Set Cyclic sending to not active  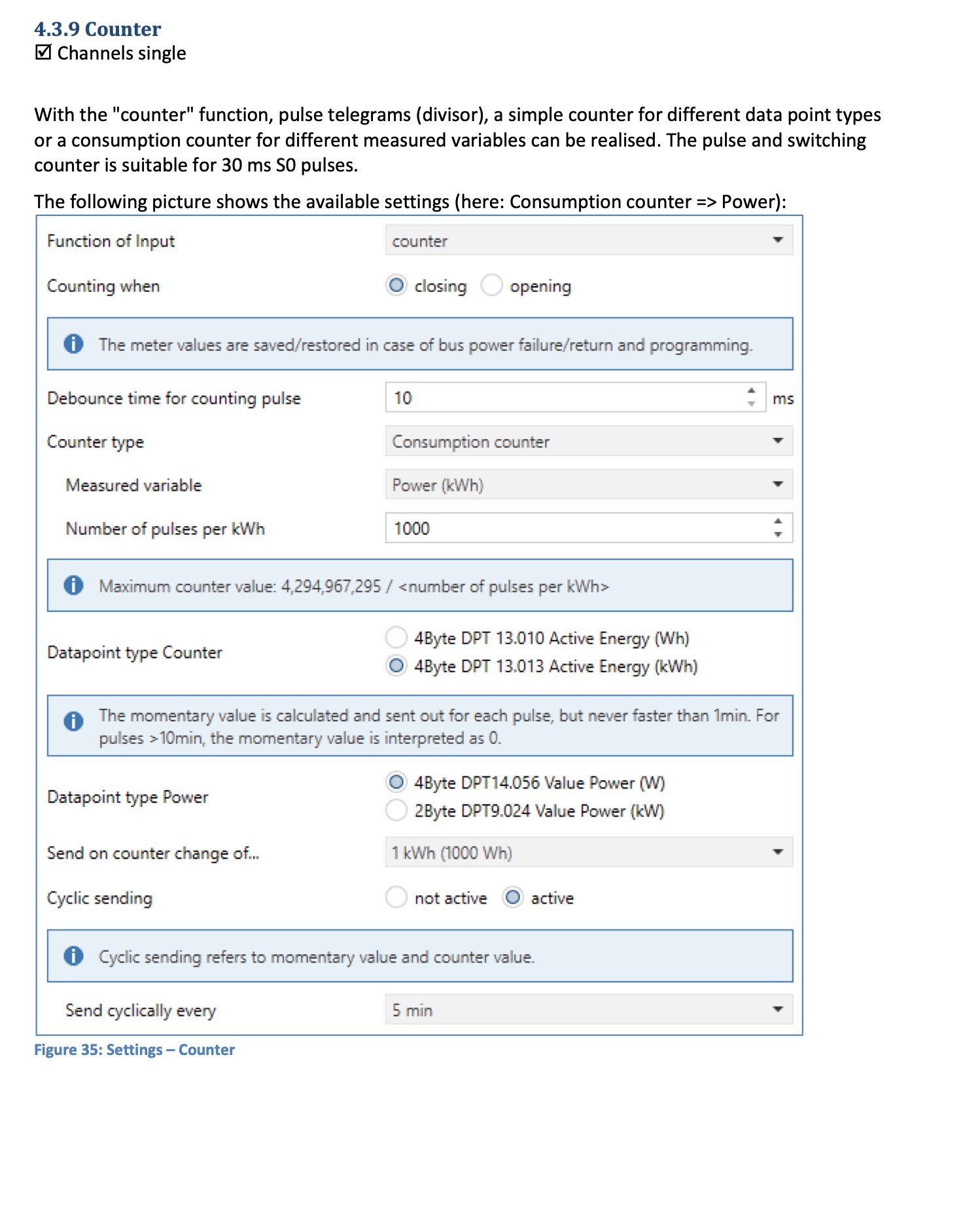pyautogui.click(x=396, y=897)
